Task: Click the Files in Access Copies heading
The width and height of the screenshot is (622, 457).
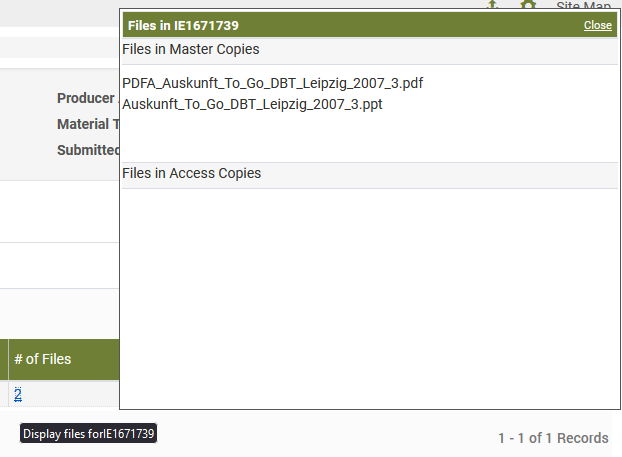Action: point(191,173)
